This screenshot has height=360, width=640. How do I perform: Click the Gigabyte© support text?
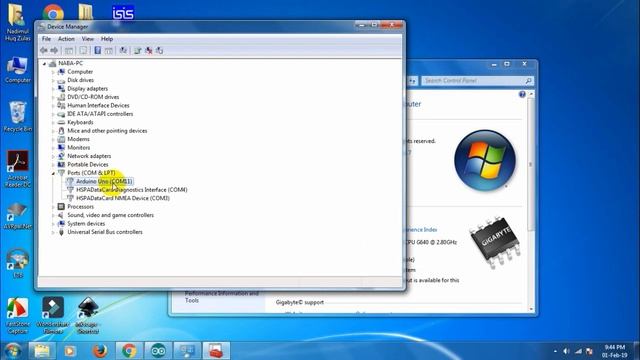coord(300,302)
